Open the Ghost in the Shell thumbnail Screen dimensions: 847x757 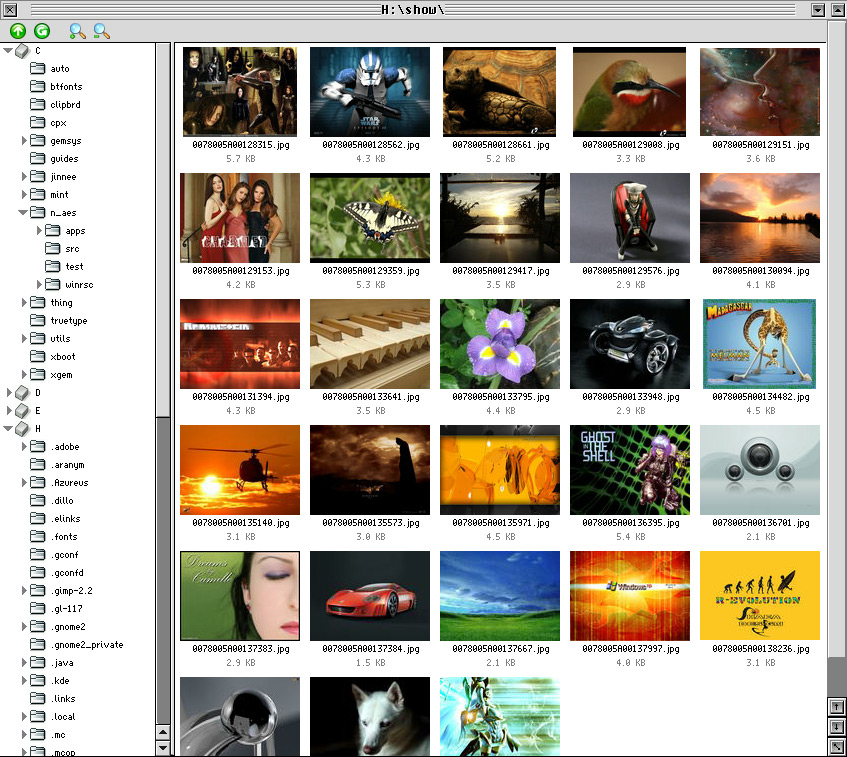click(x=629, y=470)
